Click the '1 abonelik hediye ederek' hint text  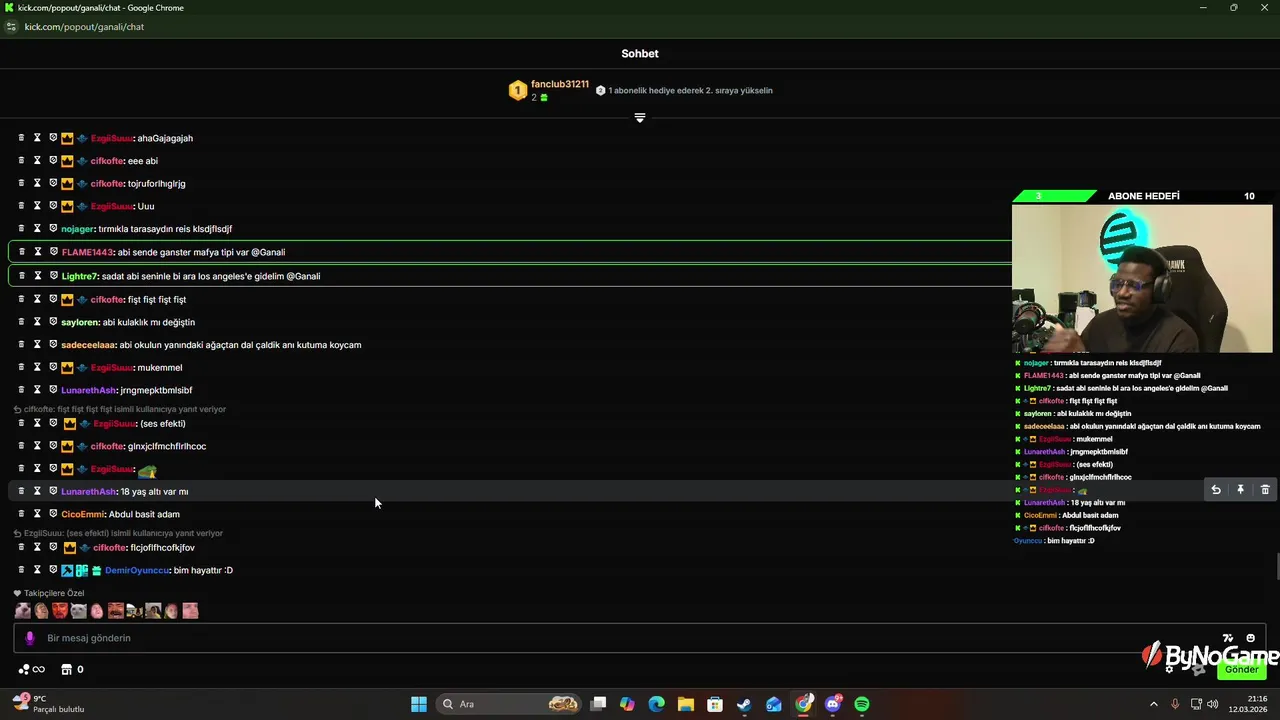click(x=690, y=91)
